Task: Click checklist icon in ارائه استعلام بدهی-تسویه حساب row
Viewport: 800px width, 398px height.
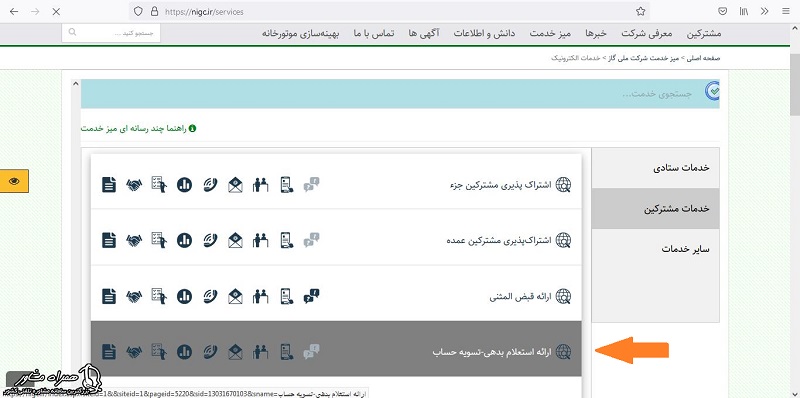Action: point(159,352)
